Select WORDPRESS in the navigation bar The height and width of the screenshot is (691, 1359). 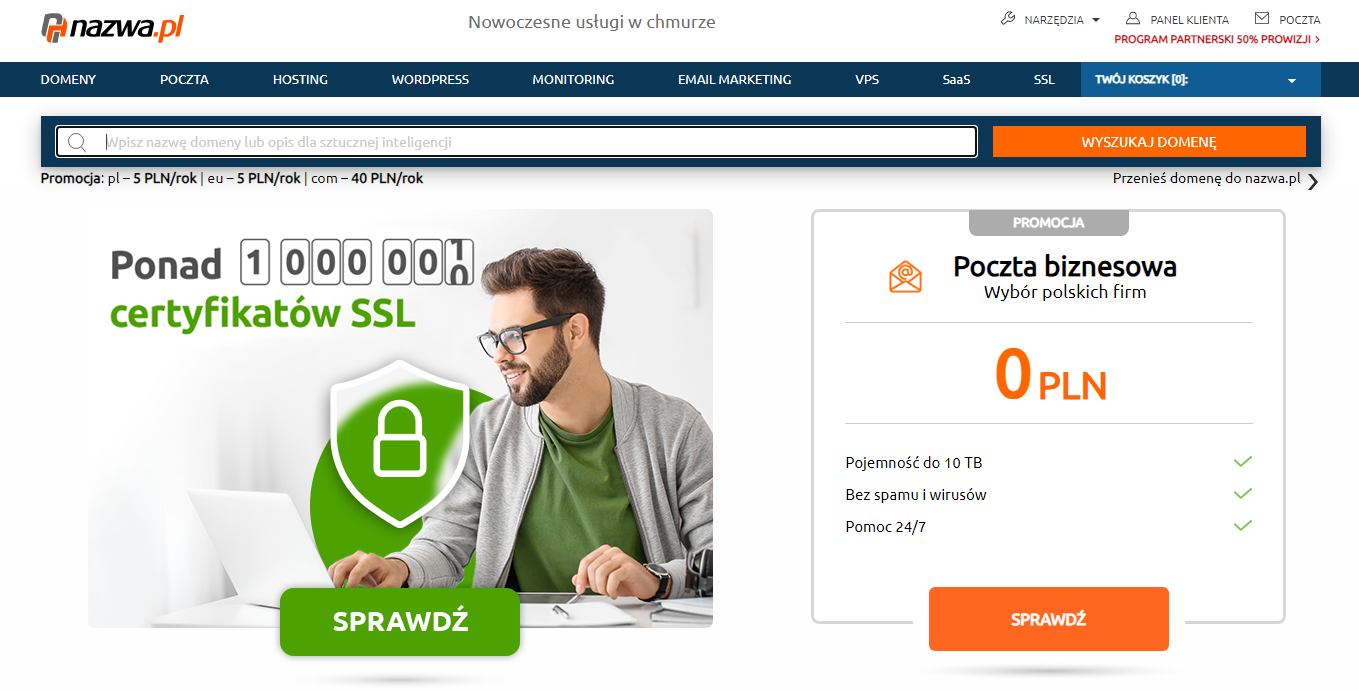[430, 80]
